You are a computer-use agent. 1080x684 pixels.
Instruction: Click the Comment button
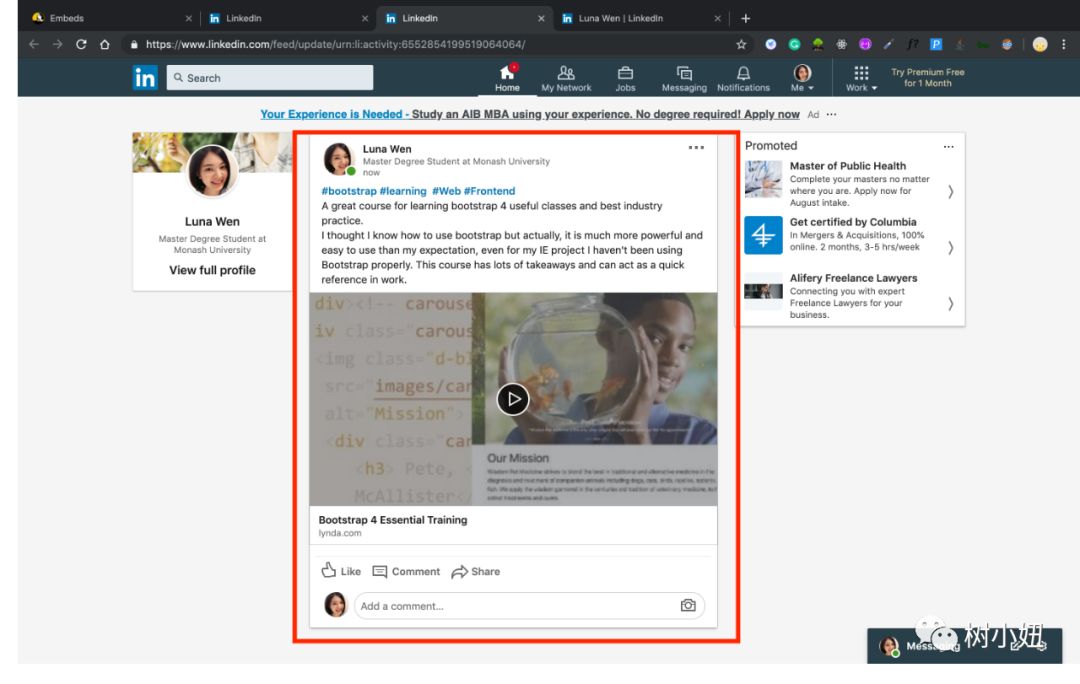pos(406,571)
